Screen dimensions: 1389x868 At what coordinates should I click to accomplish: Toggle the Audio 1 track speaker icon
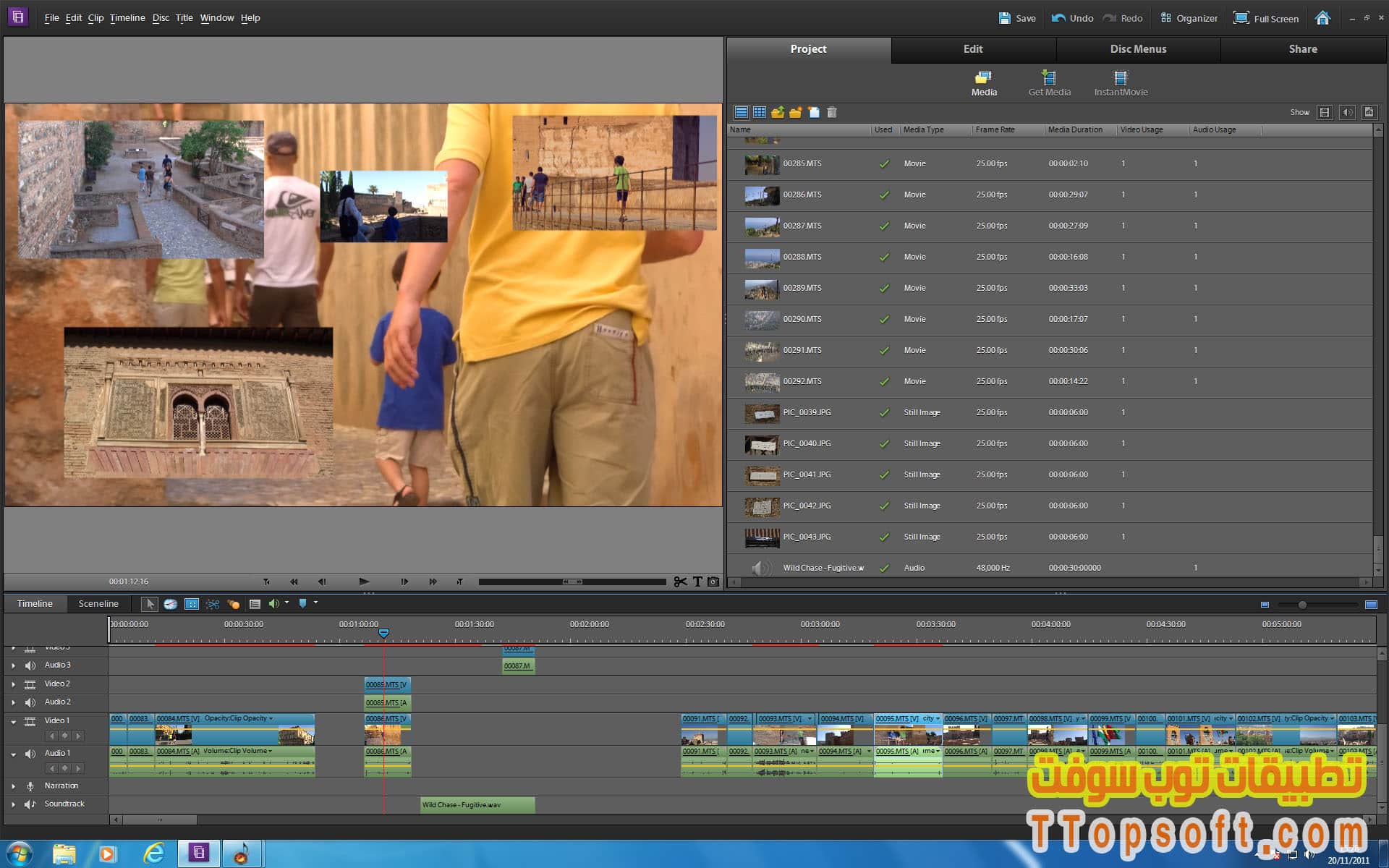coord(30,754)
